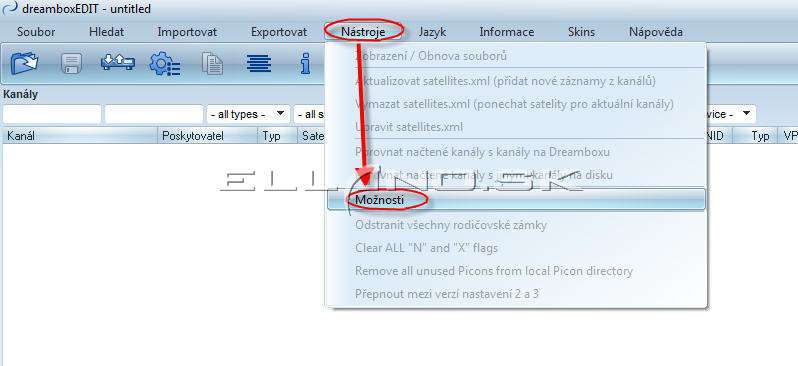This screenshot has height=366, width=798.
Task: Choose Zobrazení / Obnova souborů entry
Action: pyautogui.click(x=516, y=56)
